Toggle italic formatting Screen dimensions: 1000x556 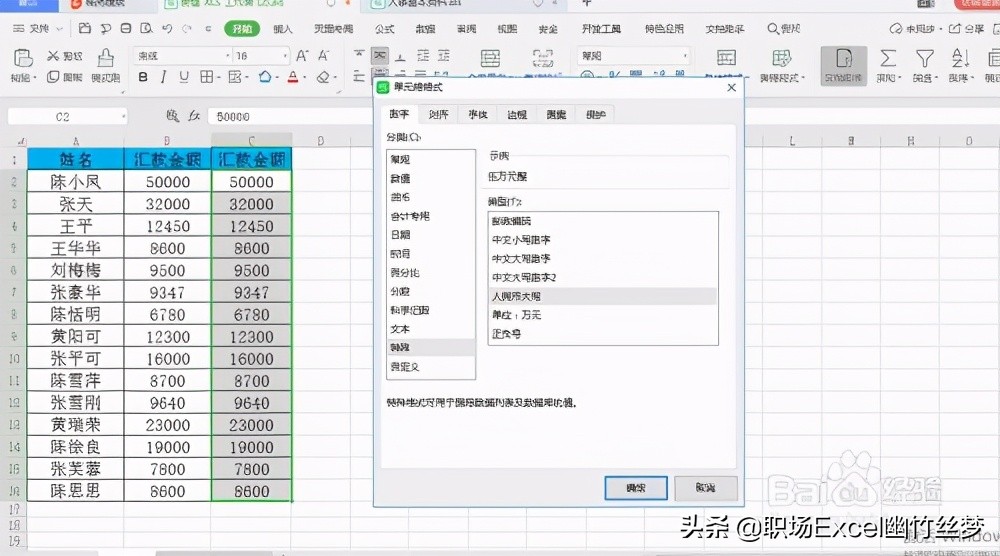click(x=163, y=77)
